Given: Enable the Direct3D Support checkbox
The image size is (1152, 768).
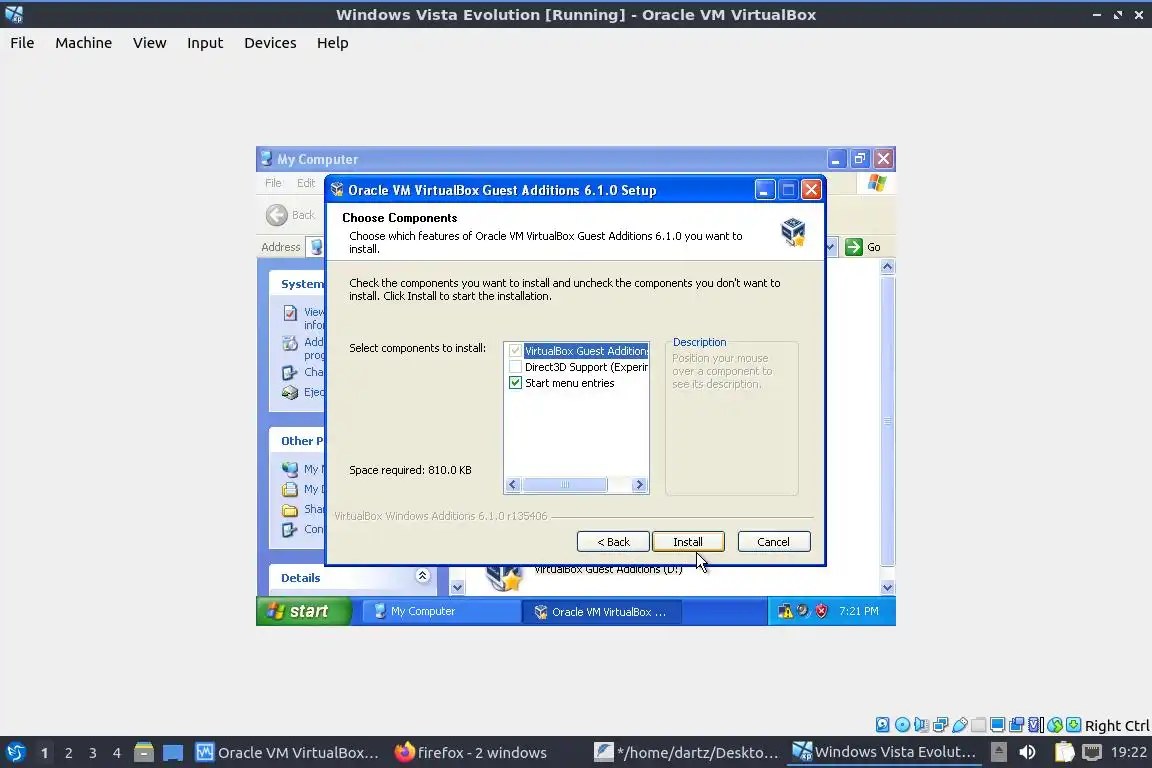Looking at the screenshot, I should (515, 367).
